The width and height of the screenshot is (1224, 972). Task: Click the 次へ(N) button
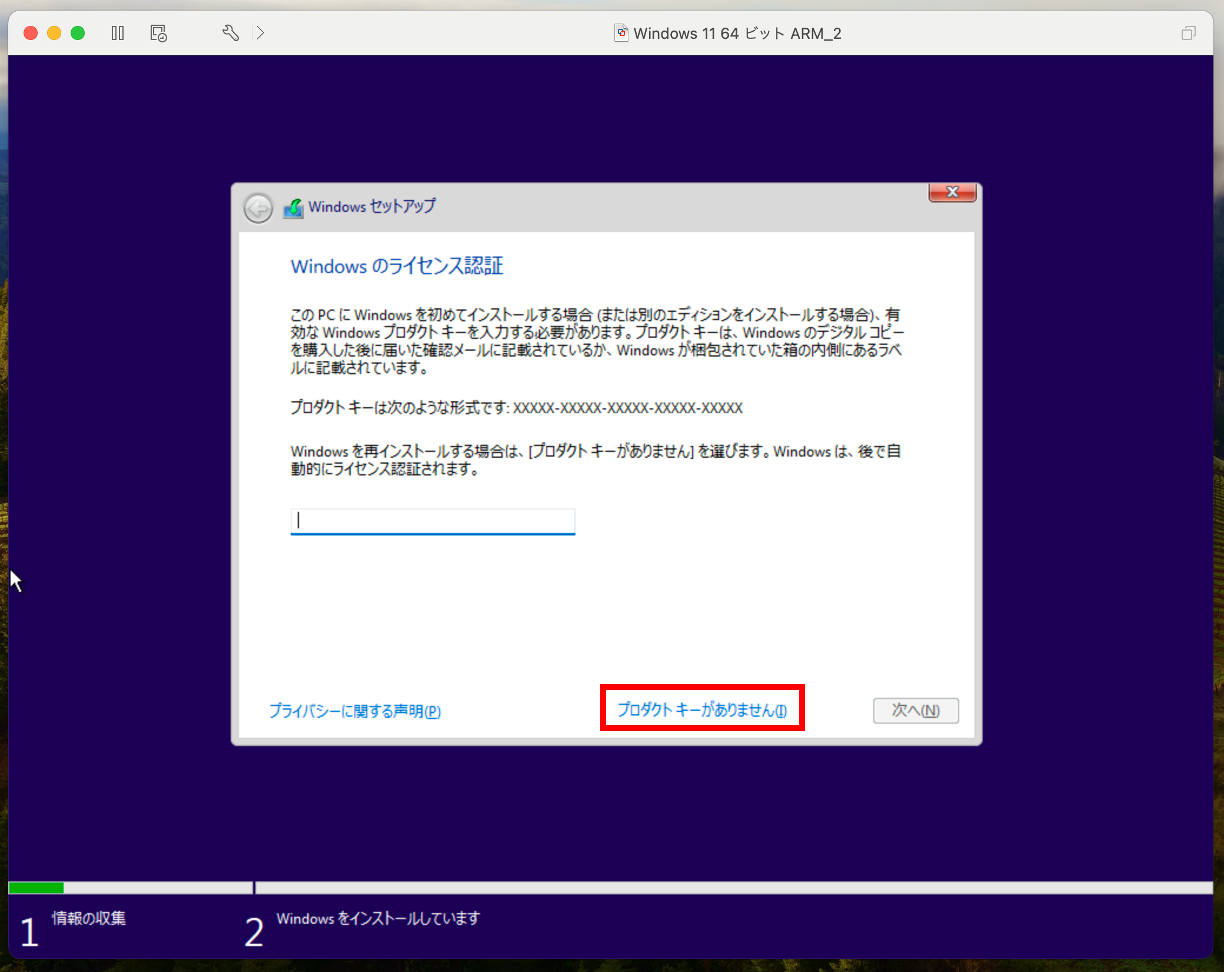click(x=916, y=710)
